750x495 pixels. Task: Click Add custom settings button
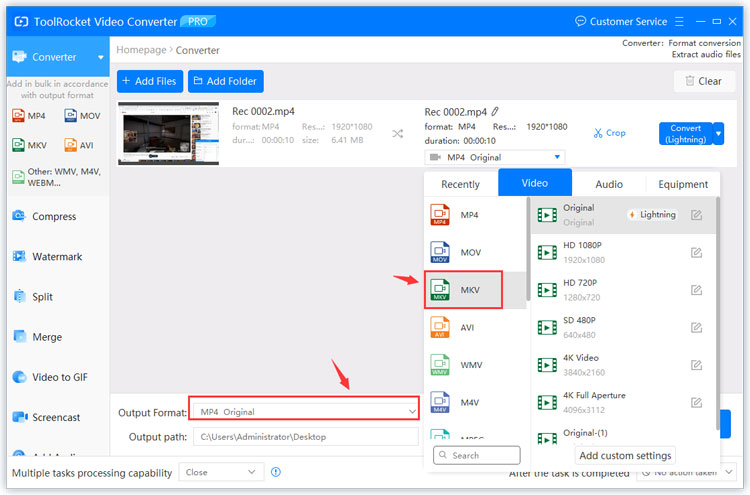[x=625, y=455]
